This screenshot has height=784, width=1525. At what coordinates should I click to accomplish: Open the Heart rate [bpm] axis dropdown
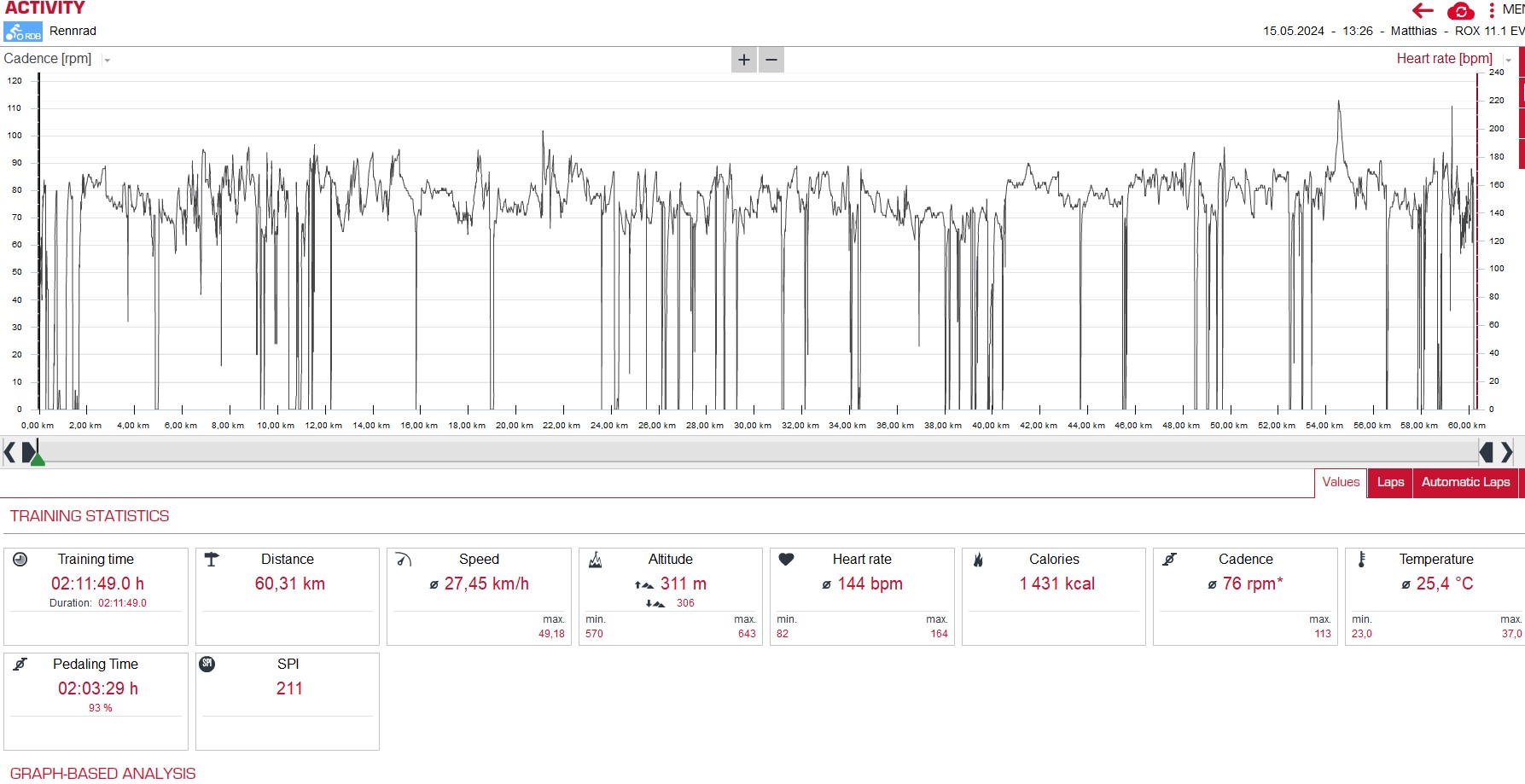pos(1508,60)
